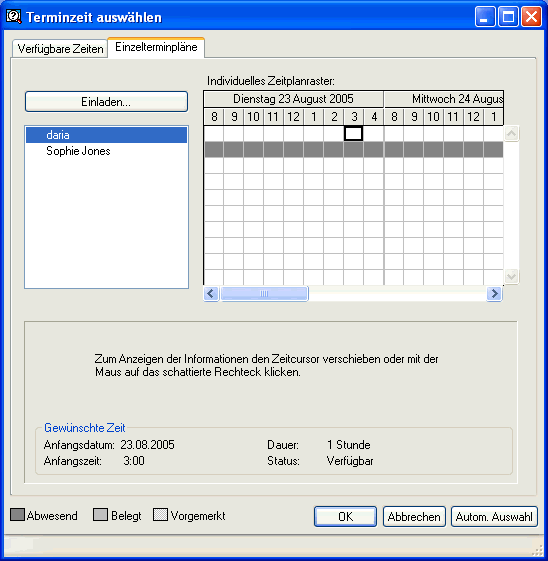Click the Individuelles Zeitplanraster label
548x561 pixels.
tap(271, 81)
